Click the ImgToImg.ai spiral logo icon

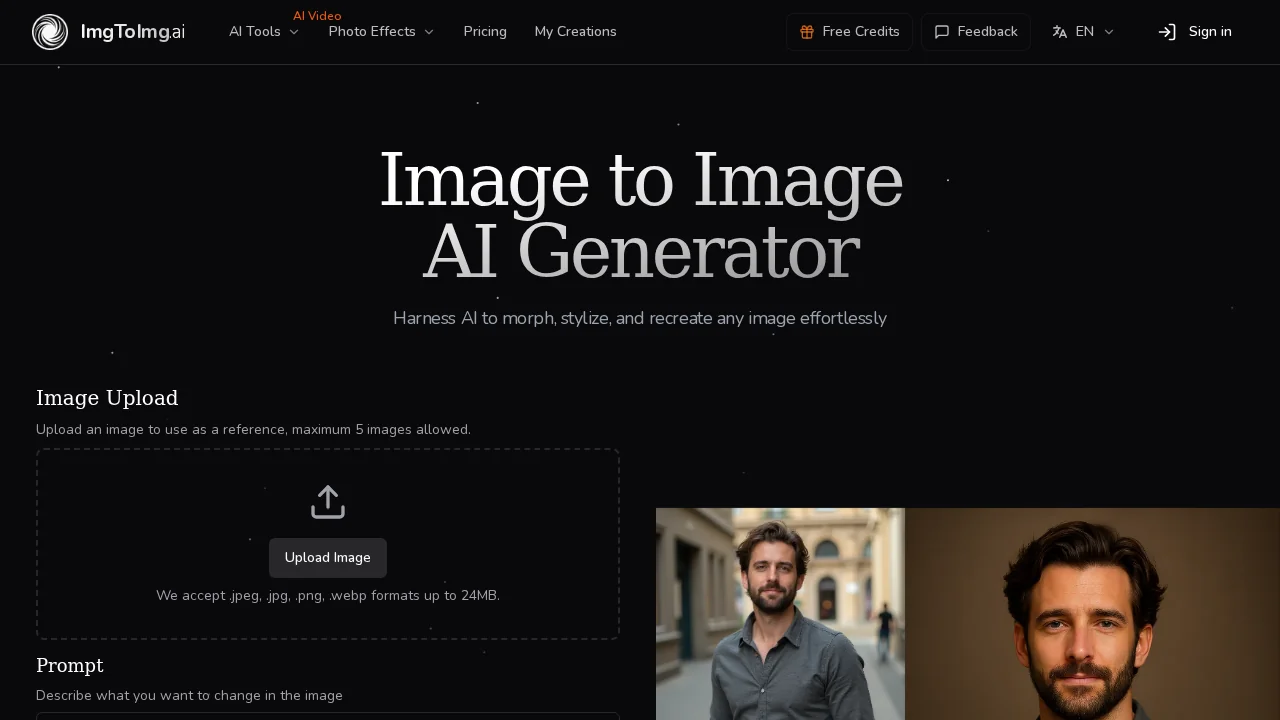coord(50,31)
